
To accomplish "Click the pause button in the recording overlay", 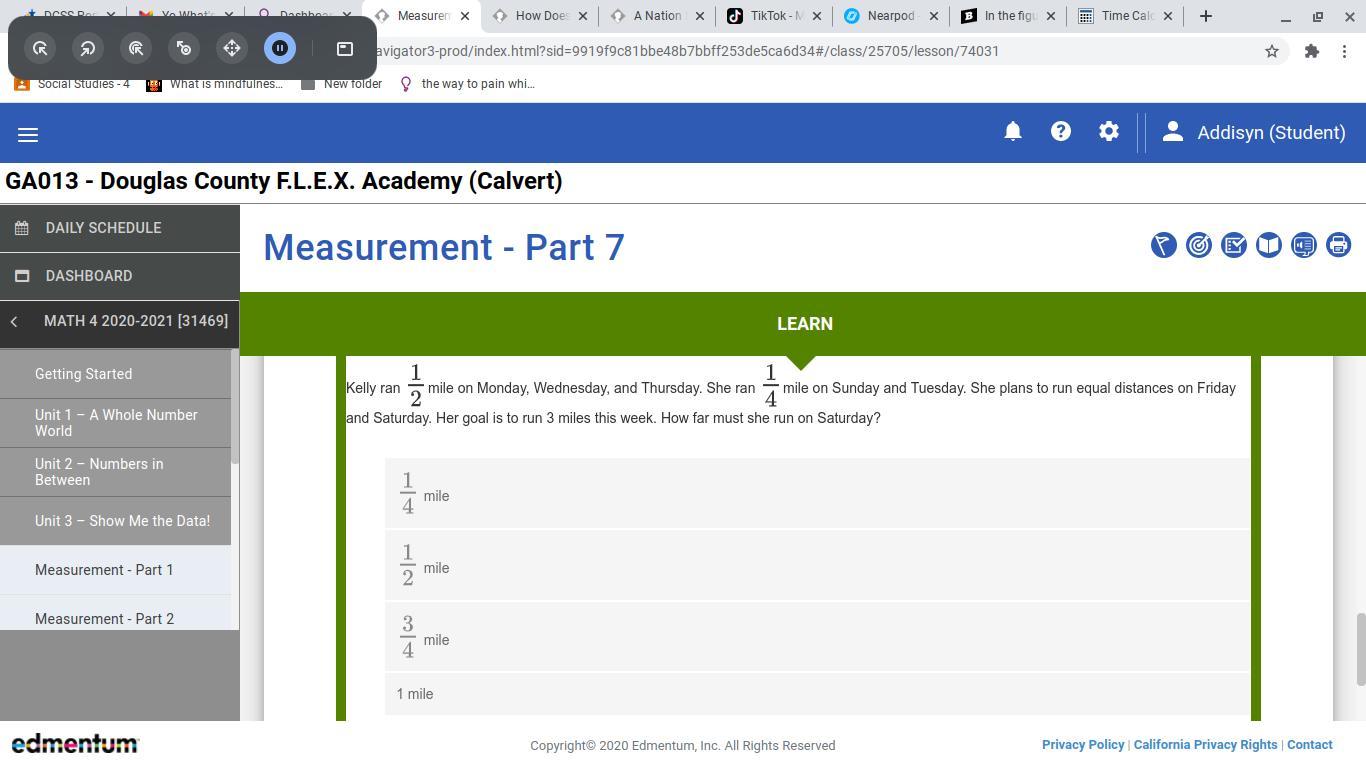I will point(280,48).
